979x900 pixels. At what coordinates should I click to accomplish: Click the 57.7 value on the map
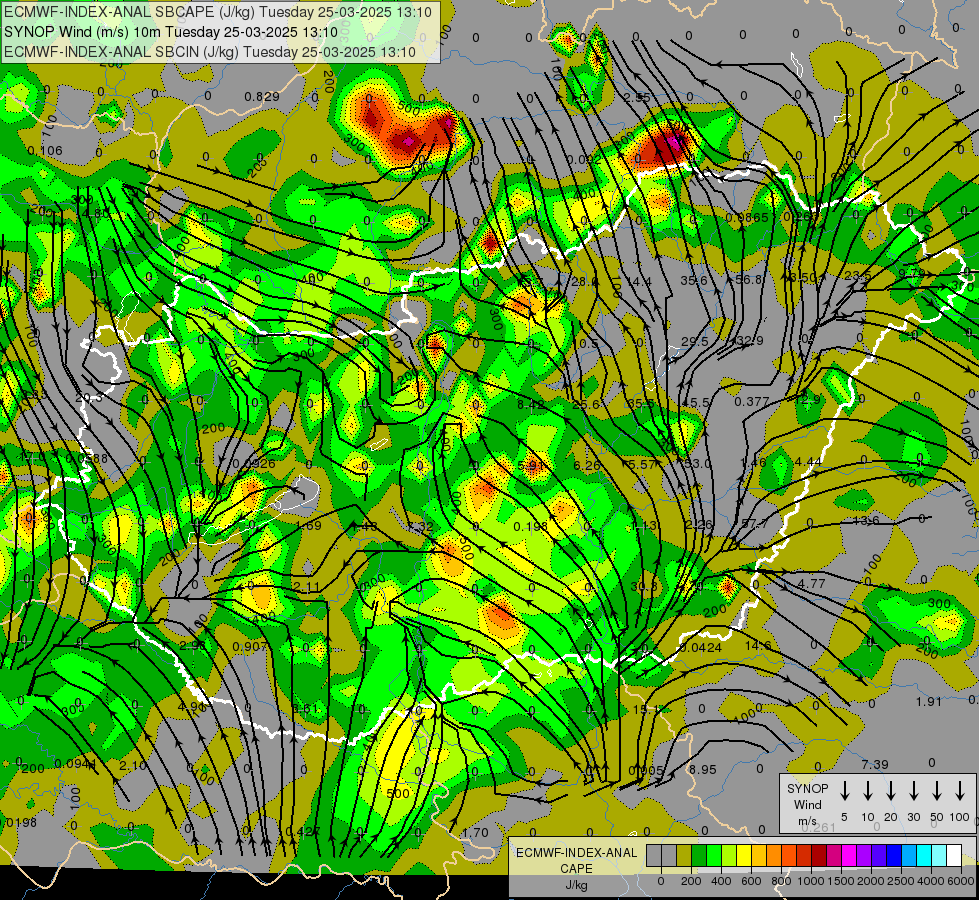point(754,523)
